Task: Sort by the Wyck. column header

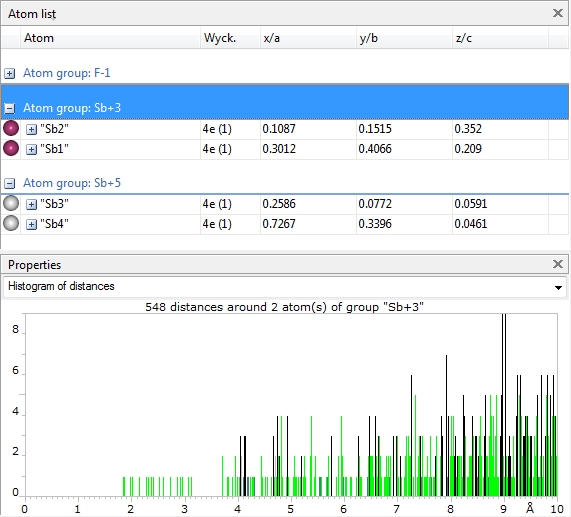Action: tap(230, 38)
